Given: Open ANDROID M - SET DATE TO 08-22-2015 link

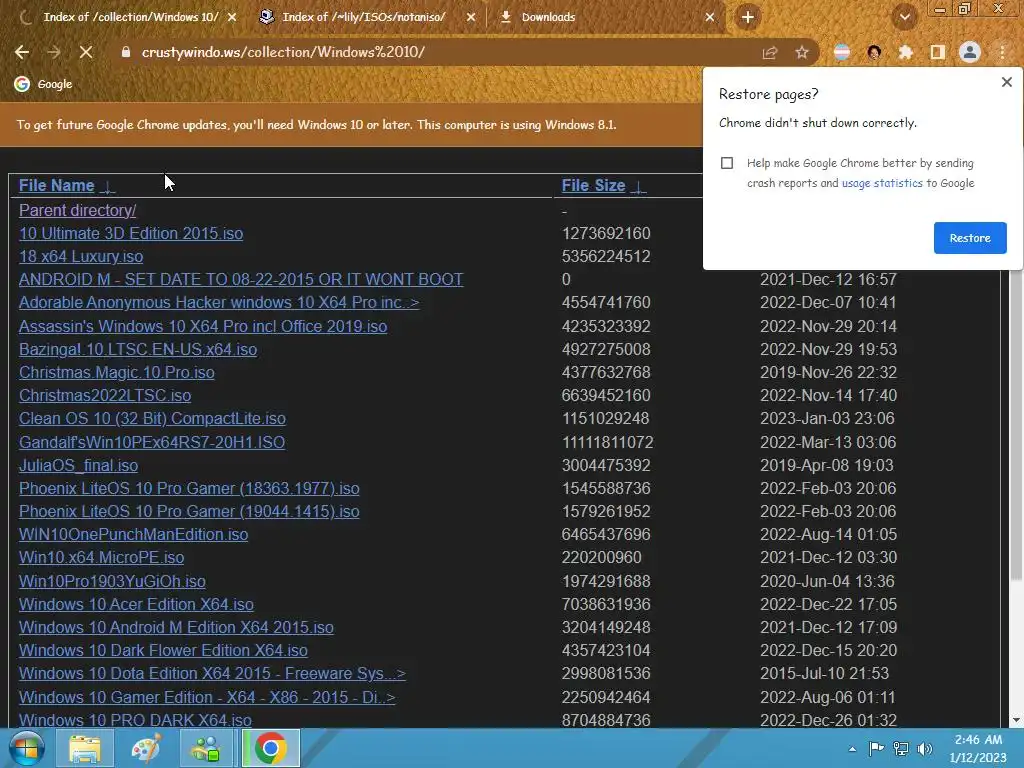Looking at the screenshot, I should (241, 280).
